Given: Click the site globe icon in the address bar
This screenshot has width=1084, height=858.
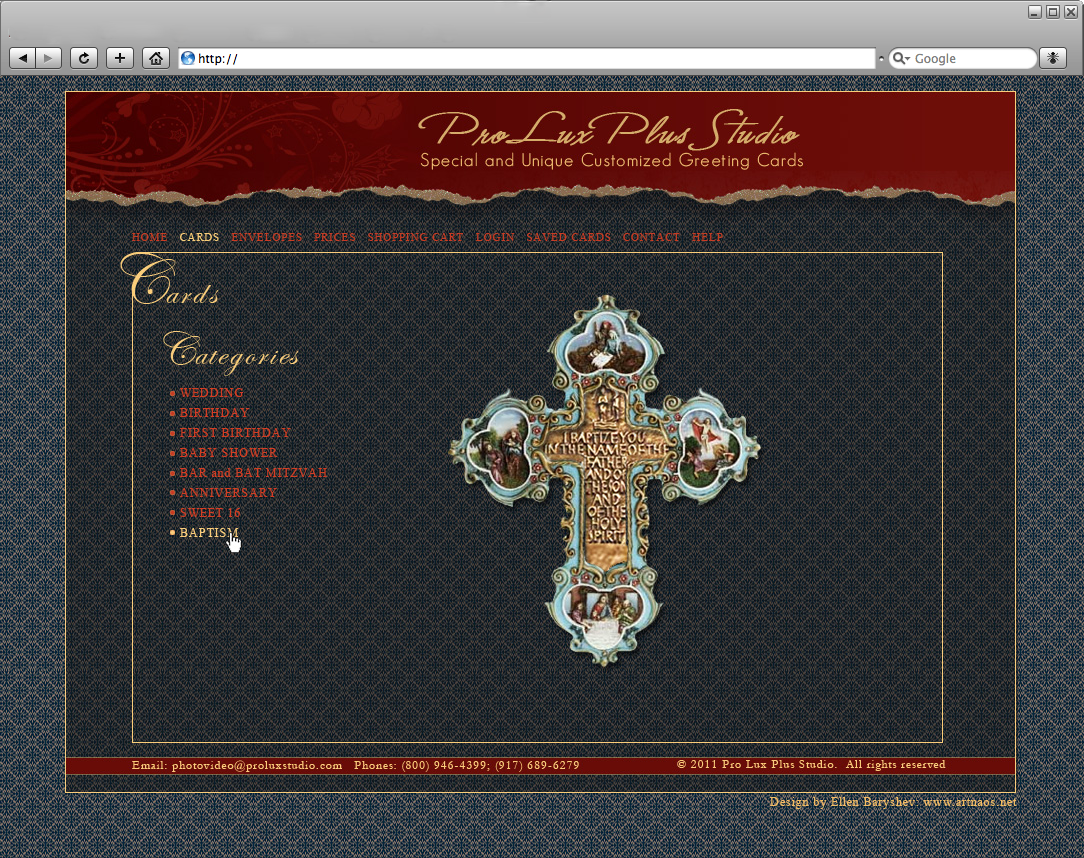Looking at the screenshot, I should coord(186,58).
